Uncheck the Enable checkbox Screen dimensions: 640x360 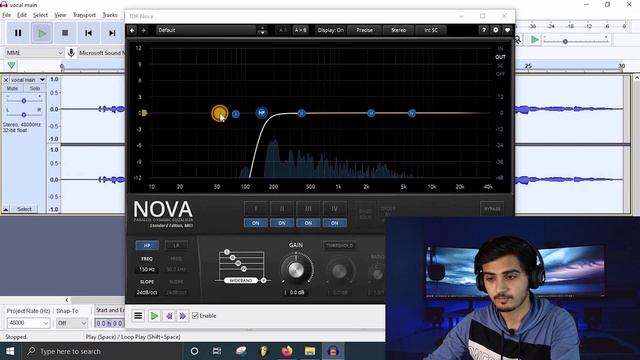pos(195,316)
